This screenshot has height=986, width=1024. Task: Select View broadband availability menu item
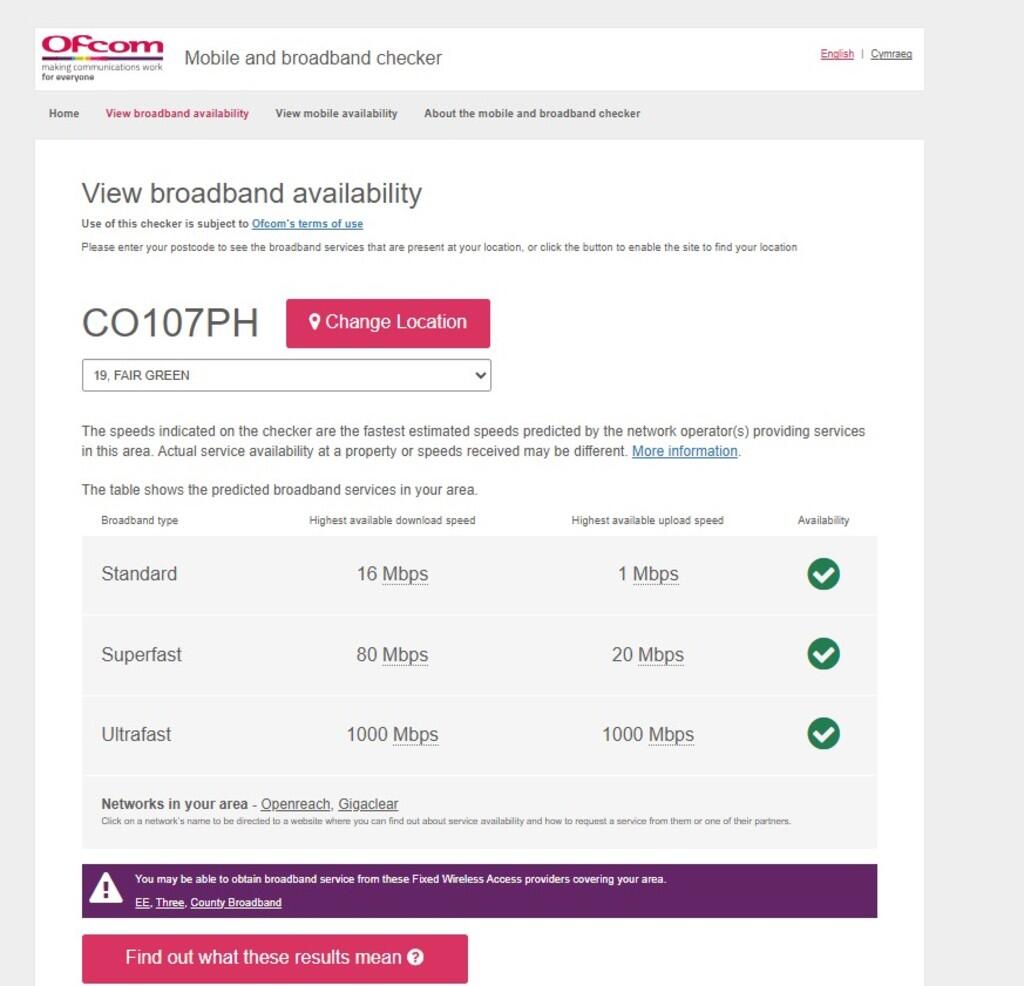(x=177, y=114)
